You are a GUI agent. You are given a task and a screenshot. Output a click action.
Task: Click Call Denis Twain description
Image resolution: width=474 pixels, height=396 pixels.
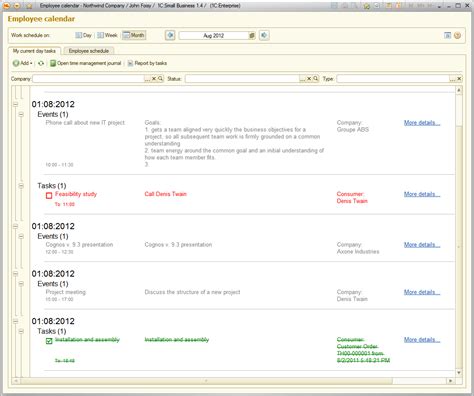coord(165,194)
